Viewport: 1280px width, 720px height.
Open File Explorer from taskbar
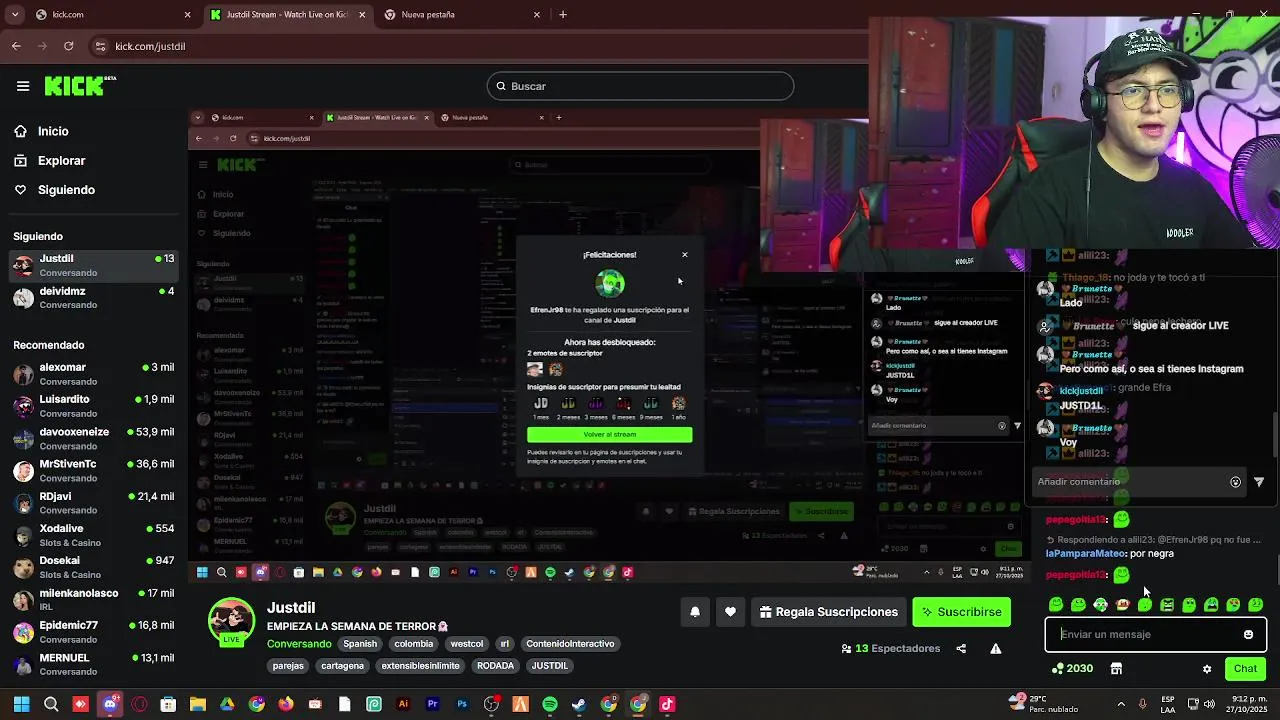pos(198,704)
